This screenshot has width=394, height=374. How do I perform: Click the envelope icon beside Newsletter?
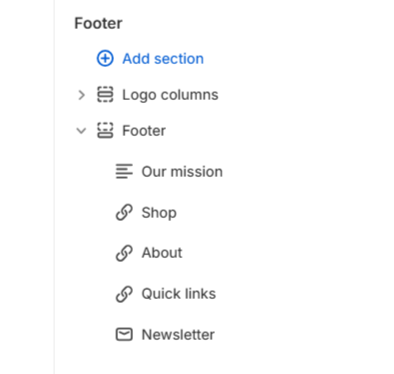124,334
